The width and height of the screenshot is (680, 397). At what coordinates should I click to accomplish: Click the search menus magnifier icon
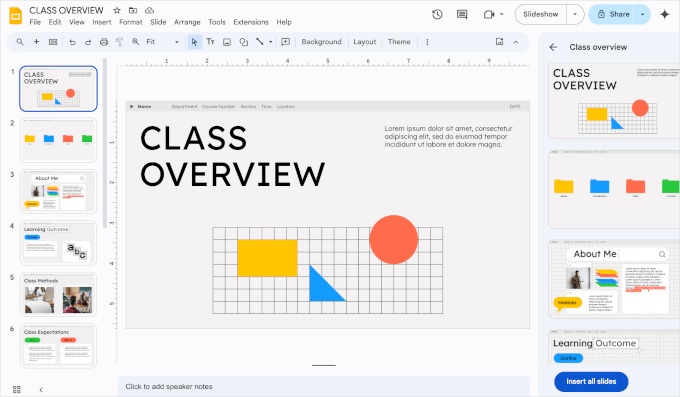20,42
